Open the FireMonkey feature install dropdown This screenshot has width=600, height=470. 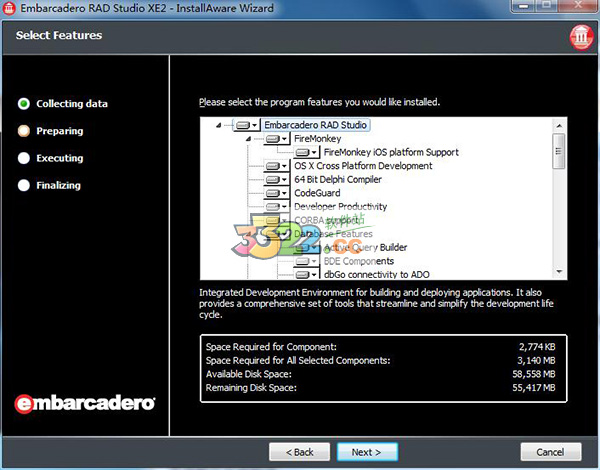point(276,139)
